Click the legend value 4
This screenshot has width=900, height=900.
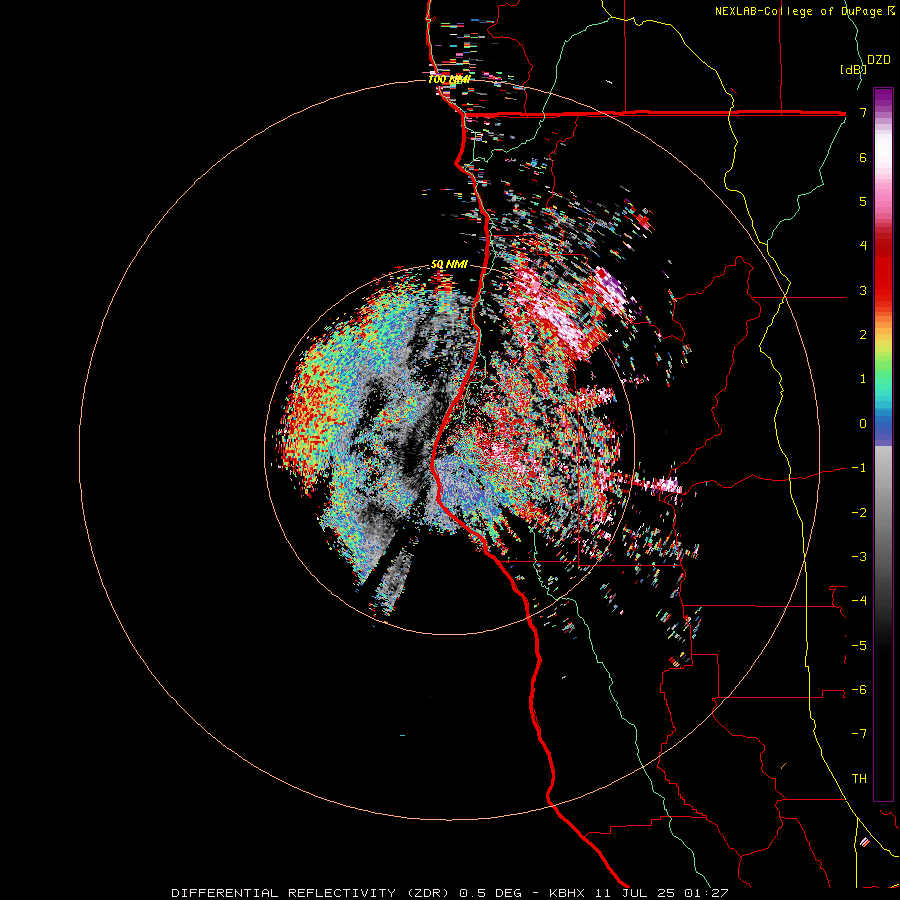[x=863, y=246]
